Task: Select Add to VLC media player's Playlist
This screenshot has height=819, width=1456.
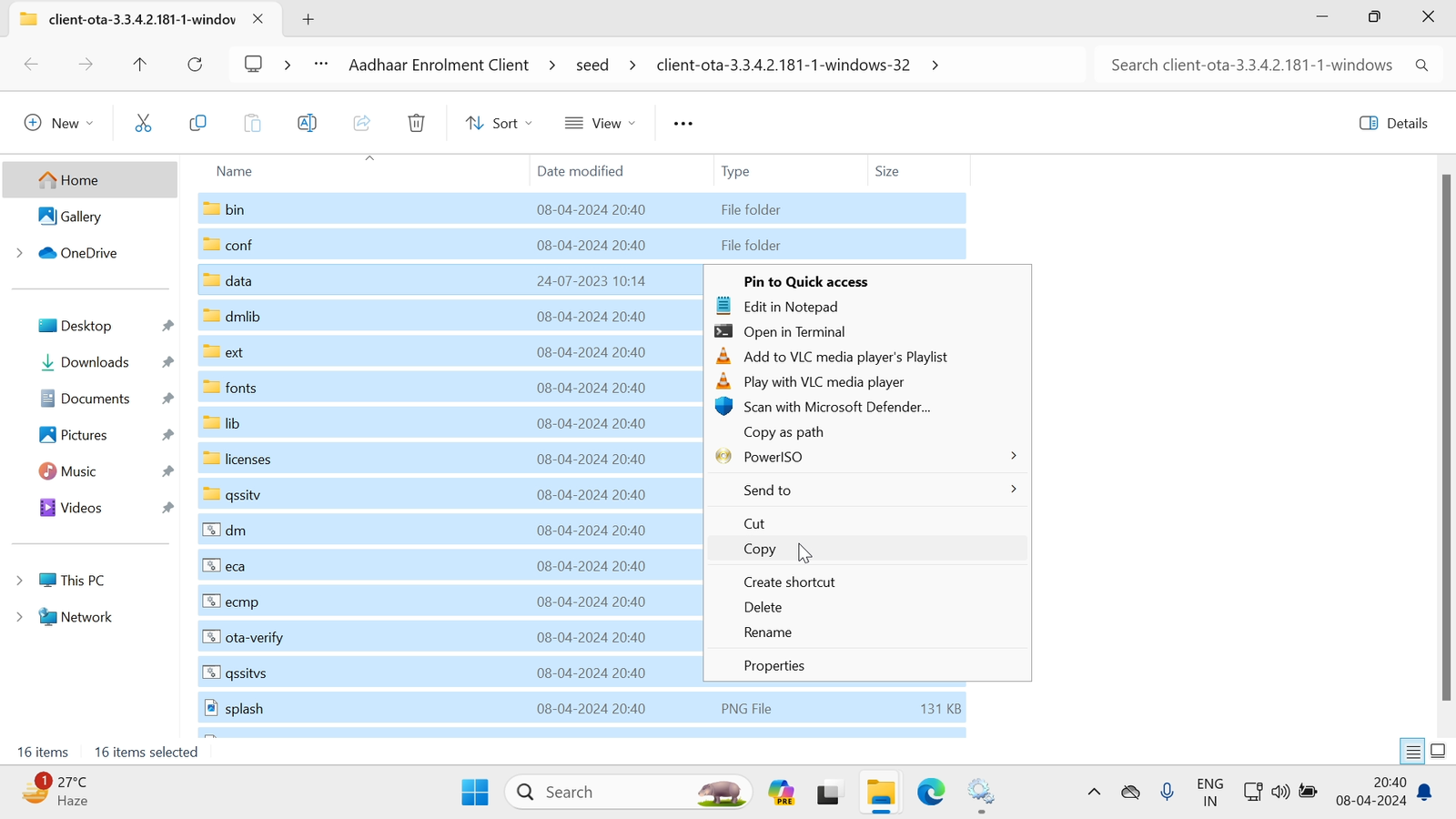Action: point(867,357)
